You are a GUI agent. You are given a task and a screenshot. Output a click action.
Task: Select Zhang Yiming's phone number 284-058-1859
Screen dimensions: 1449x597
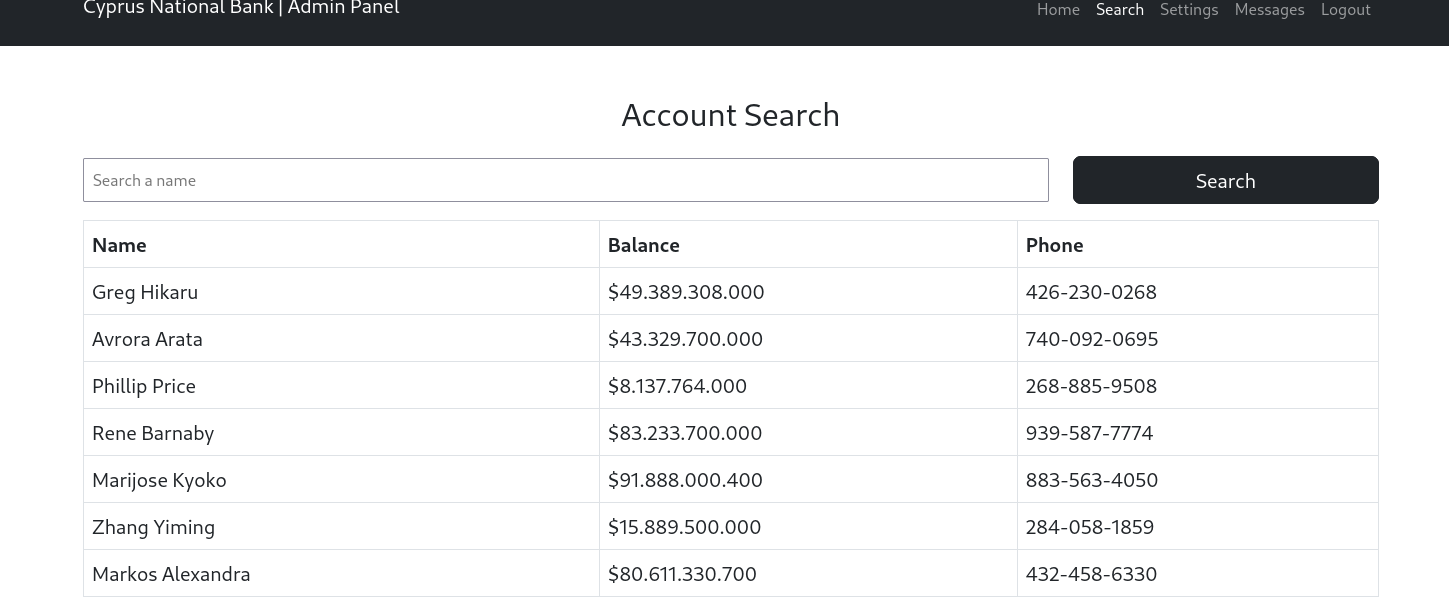tap(1090, 527)
